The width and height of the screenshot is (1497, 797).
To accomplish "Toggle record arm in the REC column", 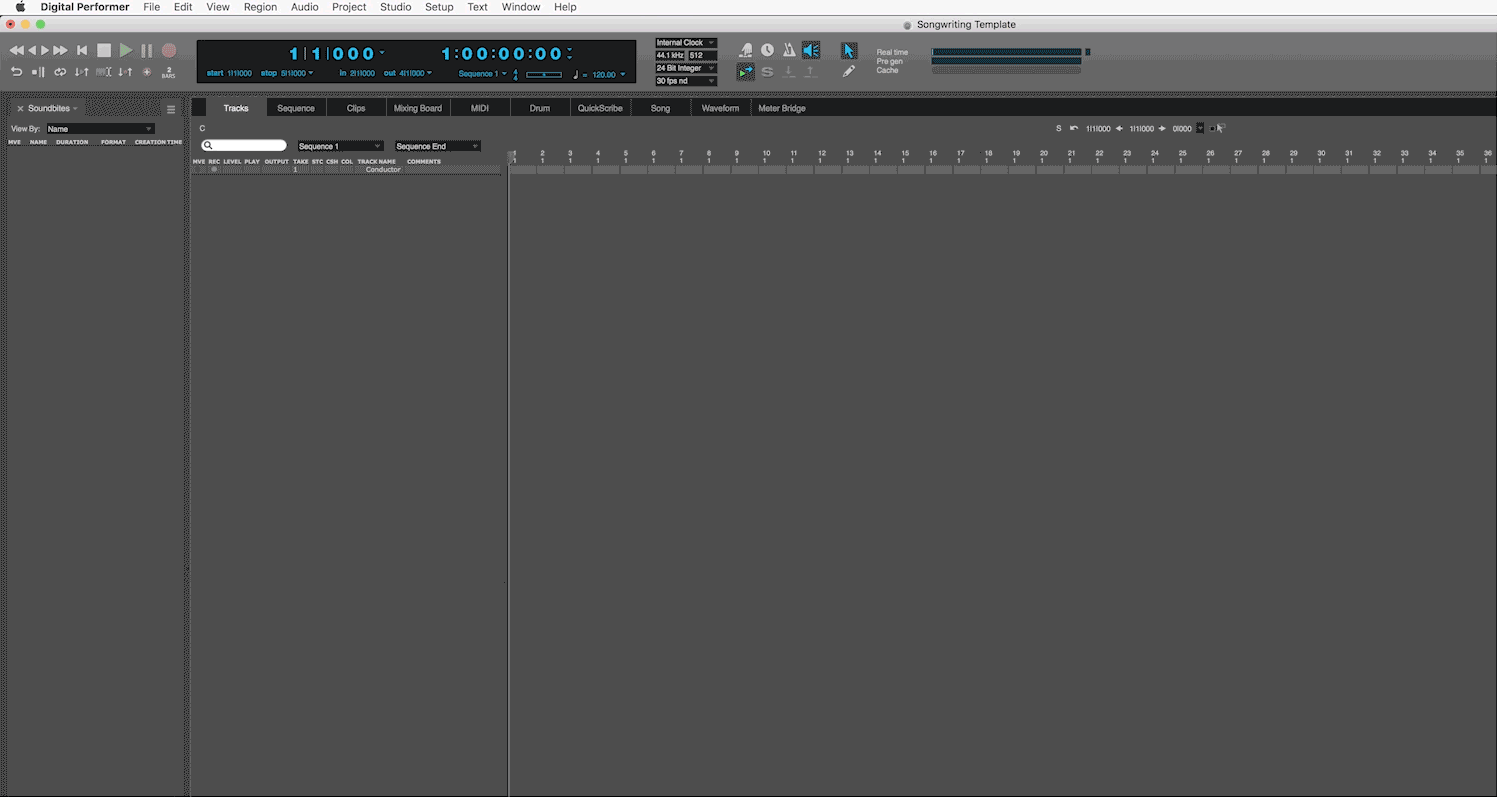I will point(214,169).
